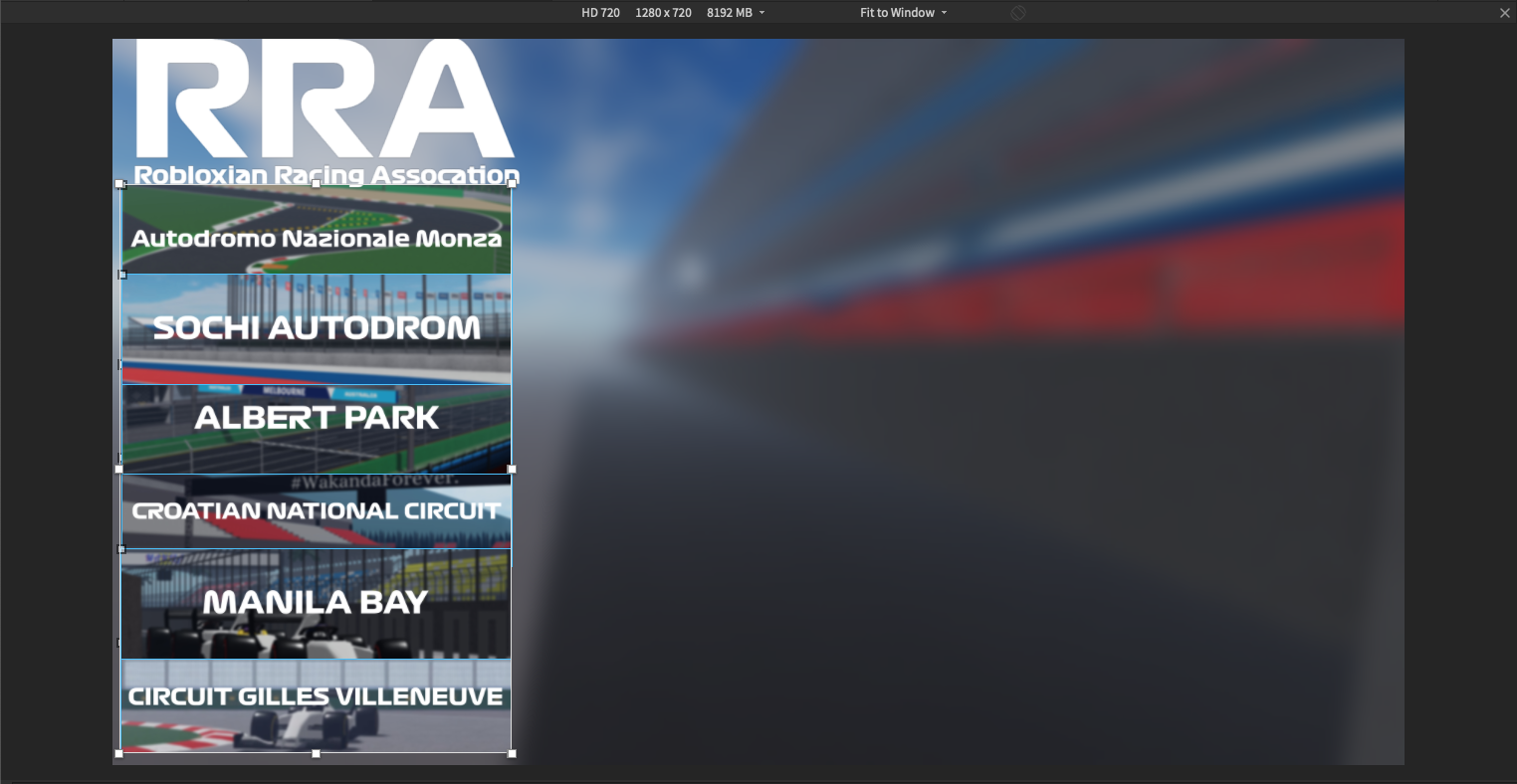Click the right-edge middle selection handle
Image resolution: width=1517 pixels, height=784 pixels.
pyautogui.click(x=512, y=469)
